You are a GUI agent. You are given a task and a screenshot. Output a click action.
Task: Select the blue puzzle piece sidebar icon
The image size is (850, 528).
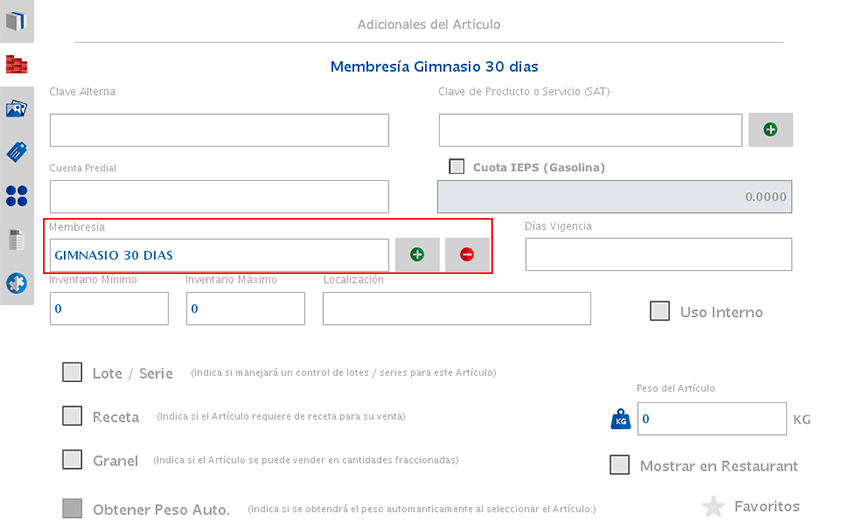16,283
